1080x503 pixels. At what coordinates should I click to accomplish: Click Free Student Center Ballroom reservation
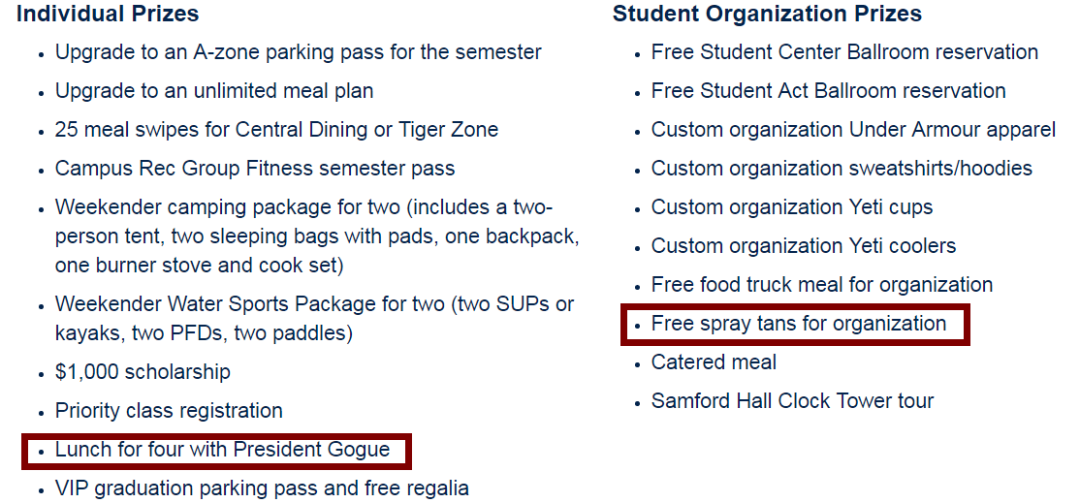point(845,52)
